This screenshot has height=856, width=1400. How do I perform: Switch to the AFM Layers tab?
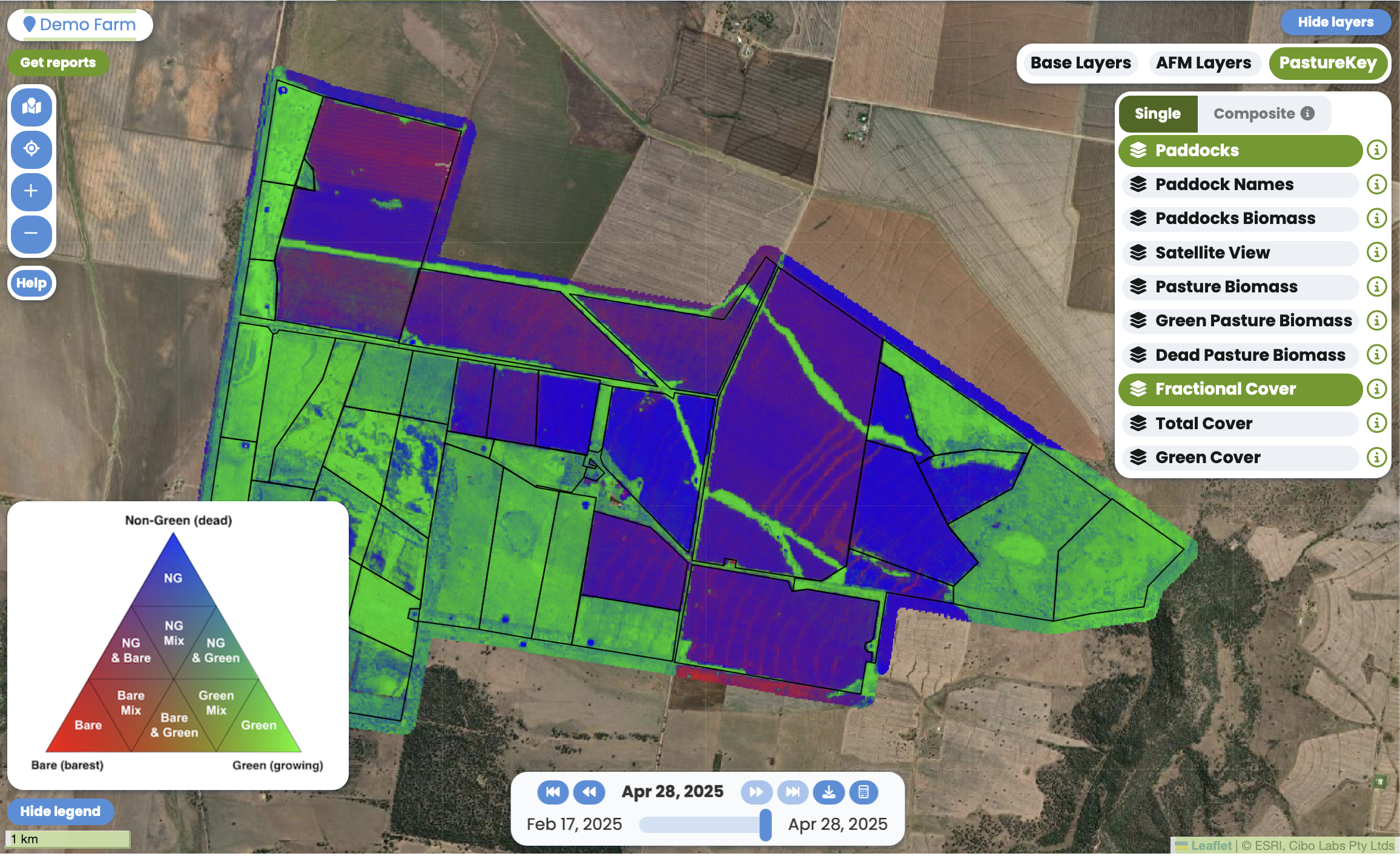pyautogui.click(x=1203, y=63)
